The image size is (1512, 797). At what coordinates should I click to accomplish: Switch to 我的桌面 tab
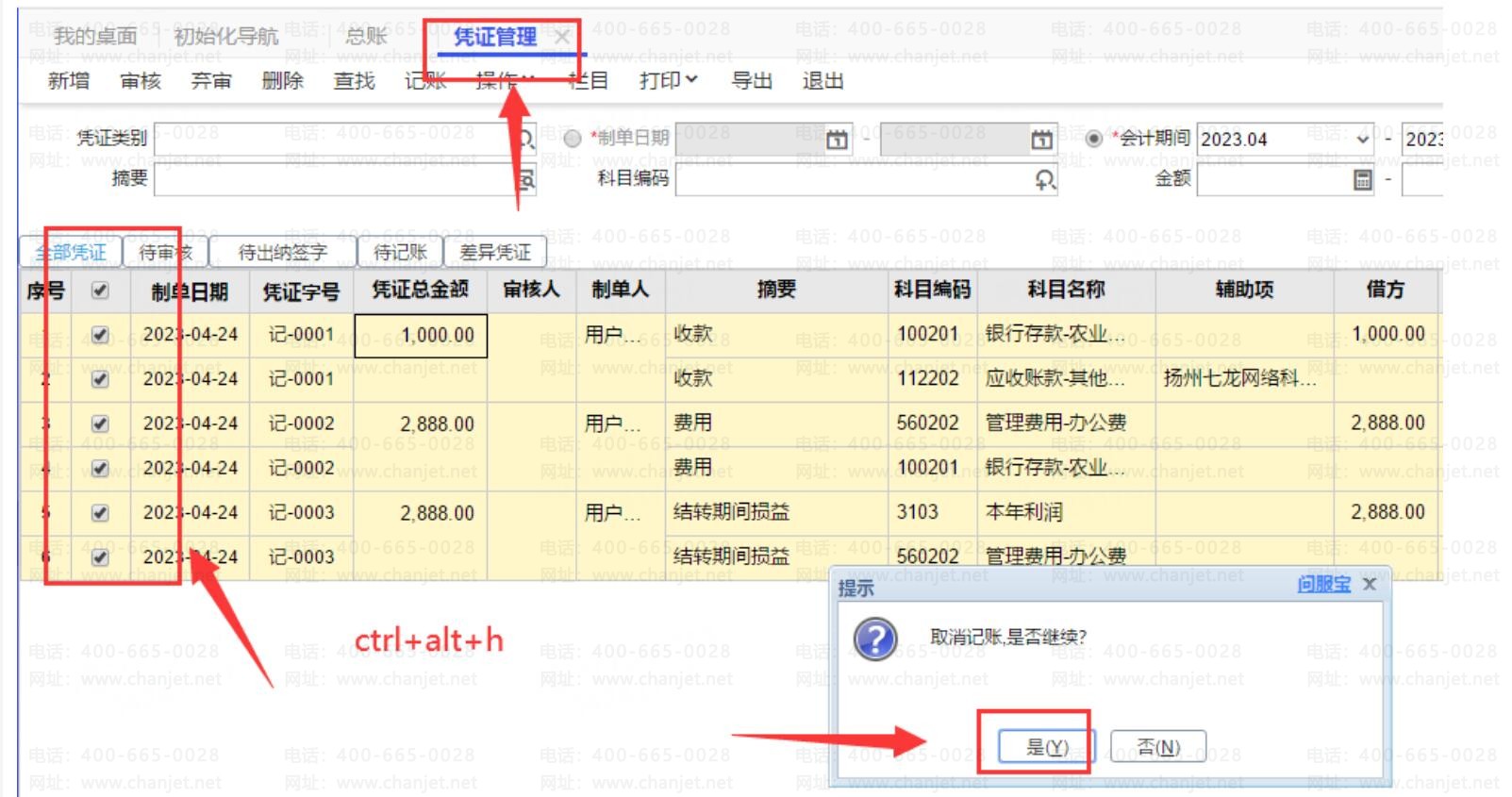(95, 37)
